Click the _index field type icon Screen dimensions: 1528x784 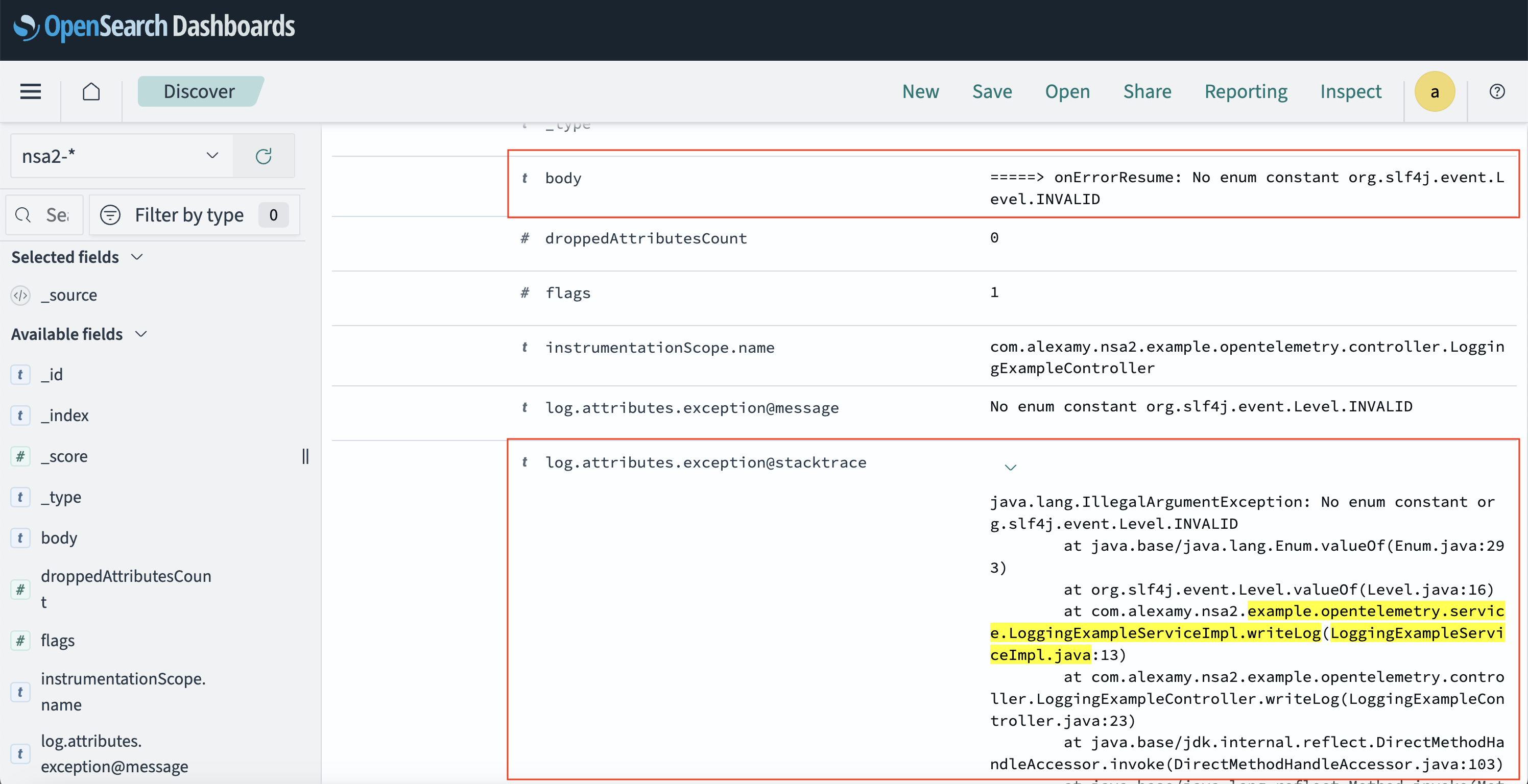coord(21,415)
